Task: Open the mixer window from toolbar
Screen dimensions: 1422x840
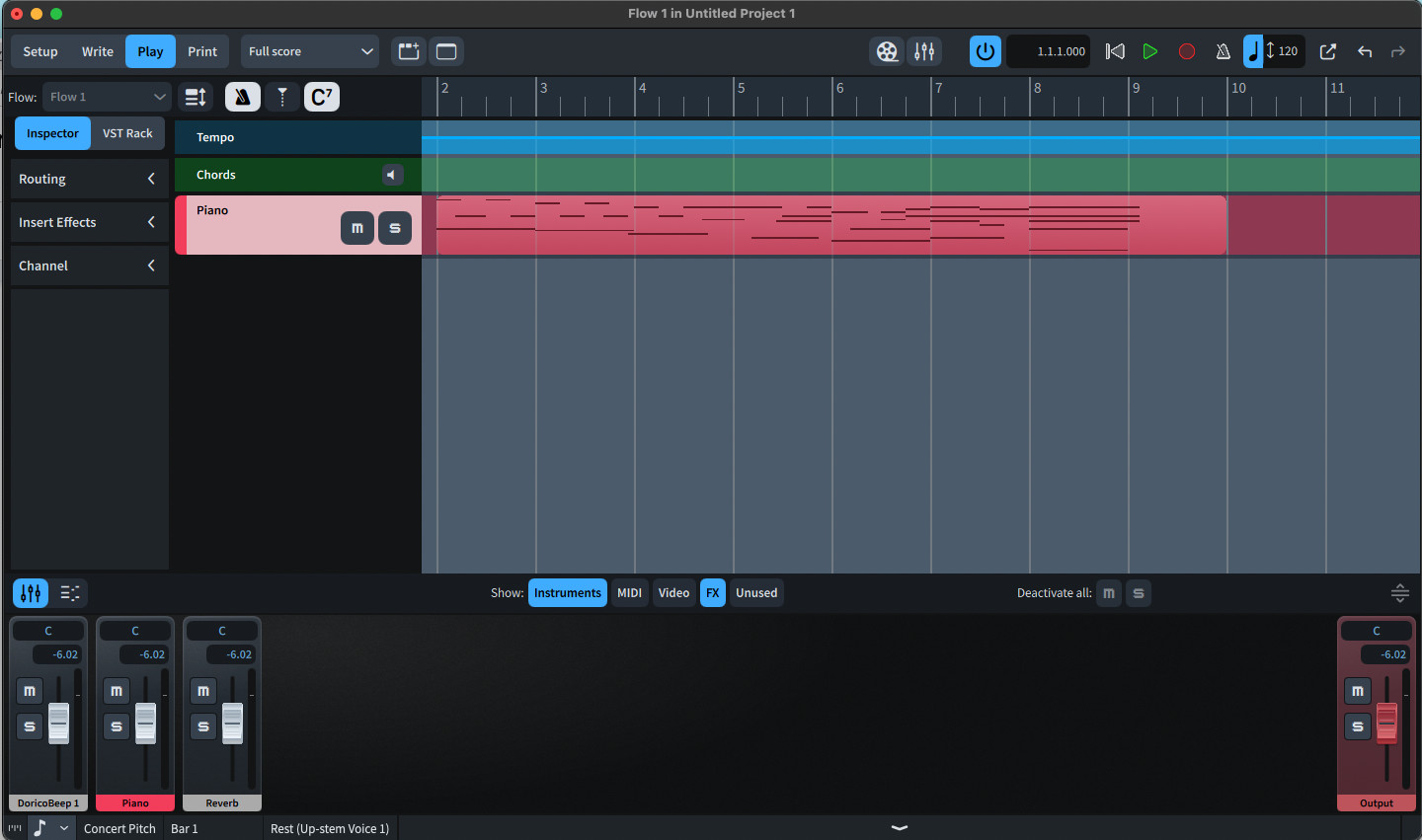Action: point(924,51)
